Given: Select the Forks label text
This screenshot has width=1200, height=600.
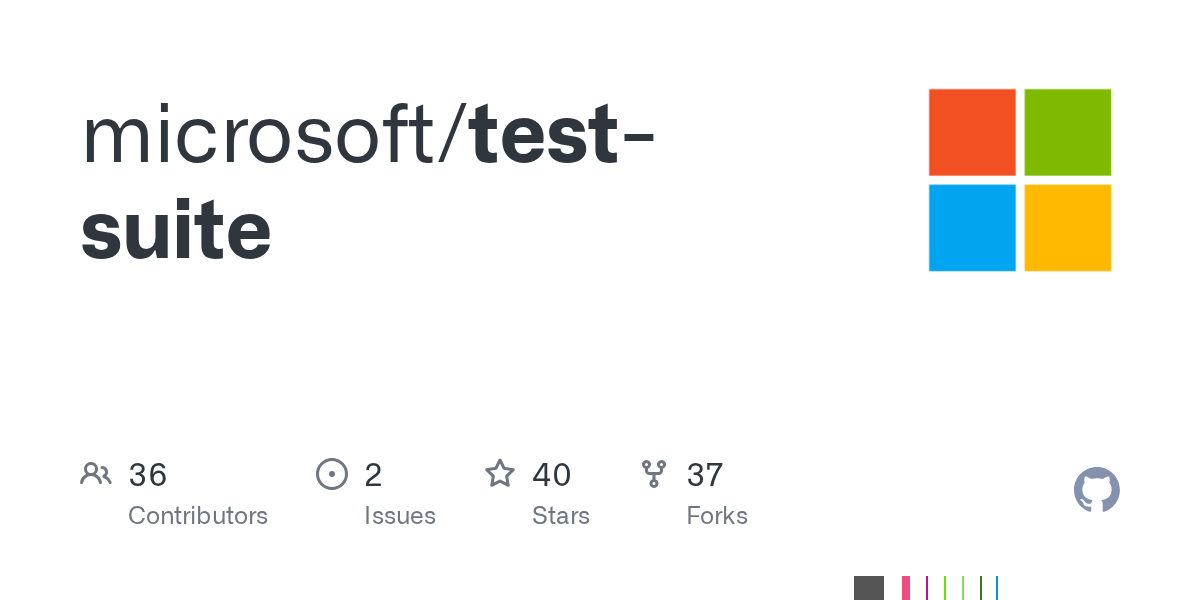Looking at the screenshot, I should pos(717,516).
